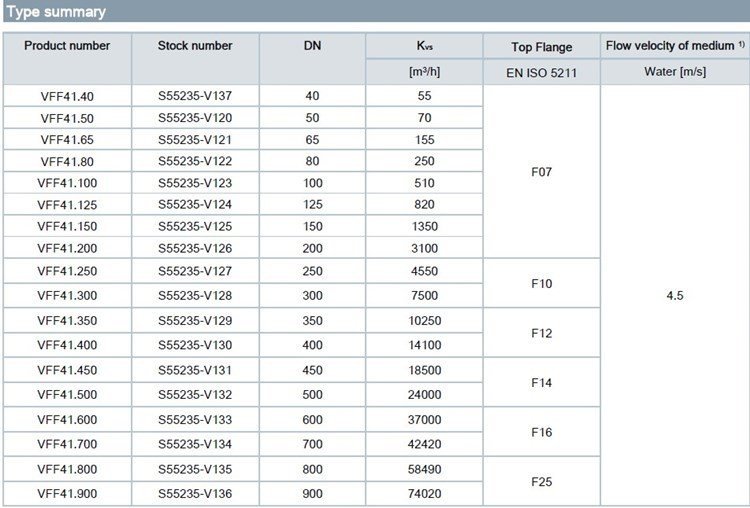Select product number VFF41.200
The width and height of the screenshot is (750, 508).
point(67,248)
